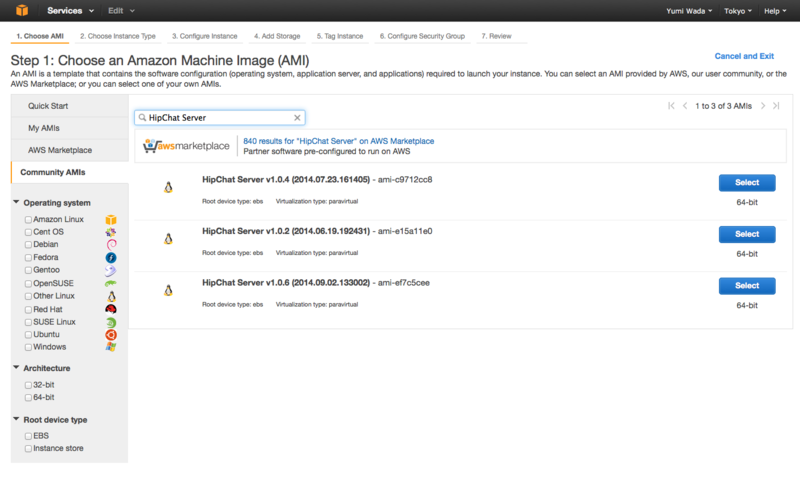Image resolution: width=800 pixels, height=481 pixels.
Task: Open the 6. Configure Security Group tab
Action: click(x=422, y=36)
